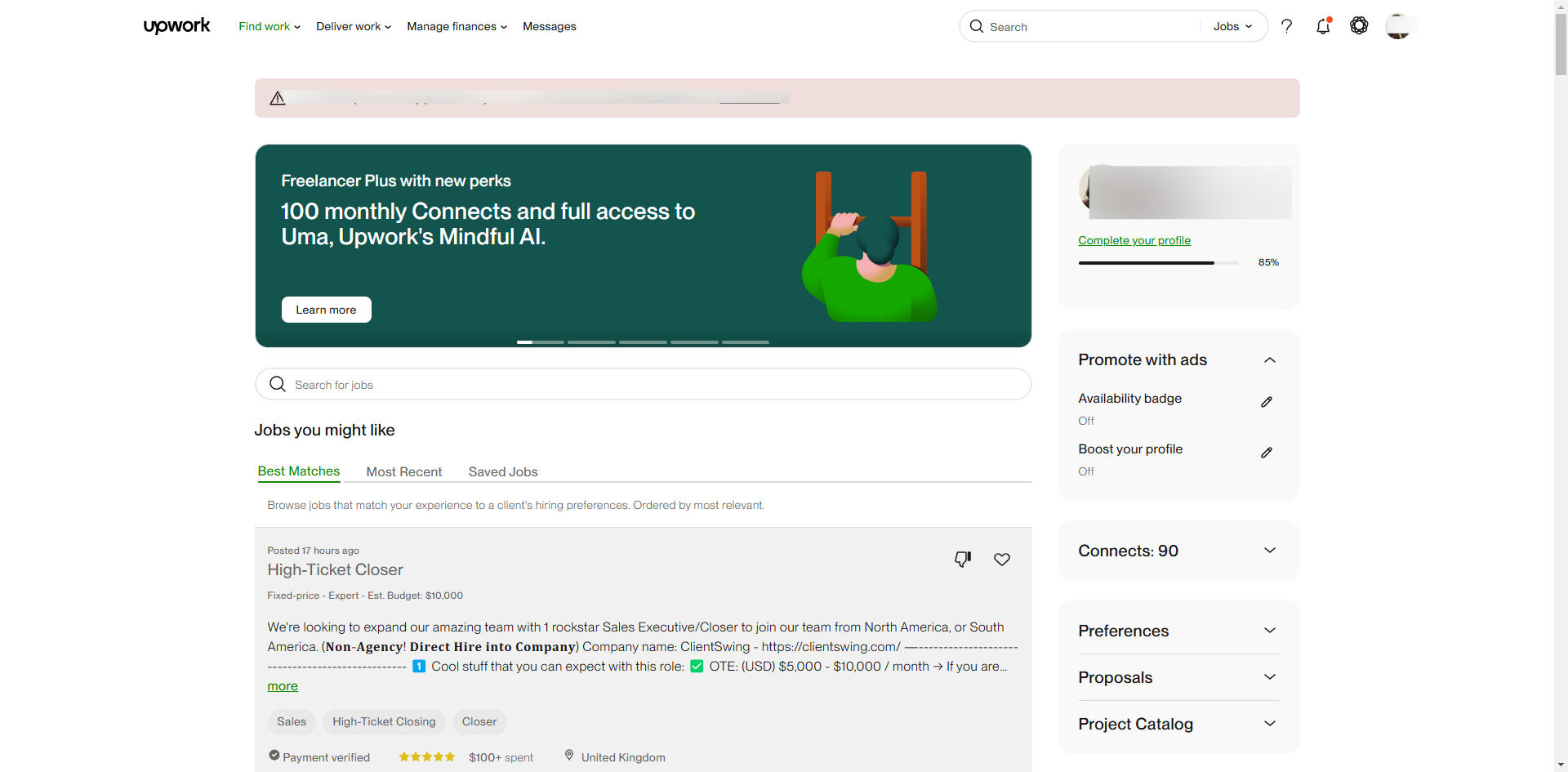
Task: Open the Manage finances dropdown menu
Action: pos(457,26)
